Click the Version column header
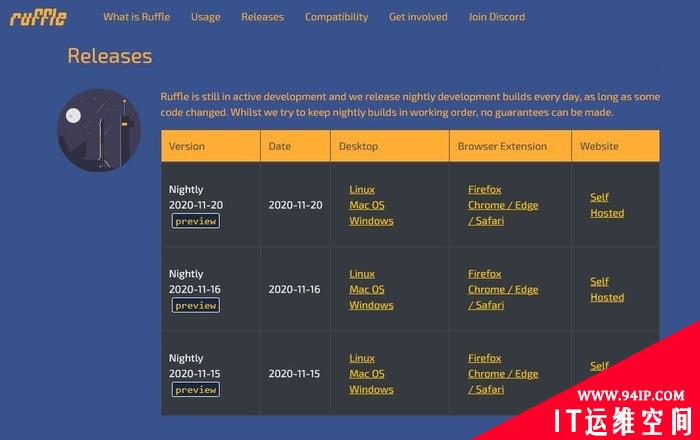Screen dimensions: 700x440 tap(211, 146)
